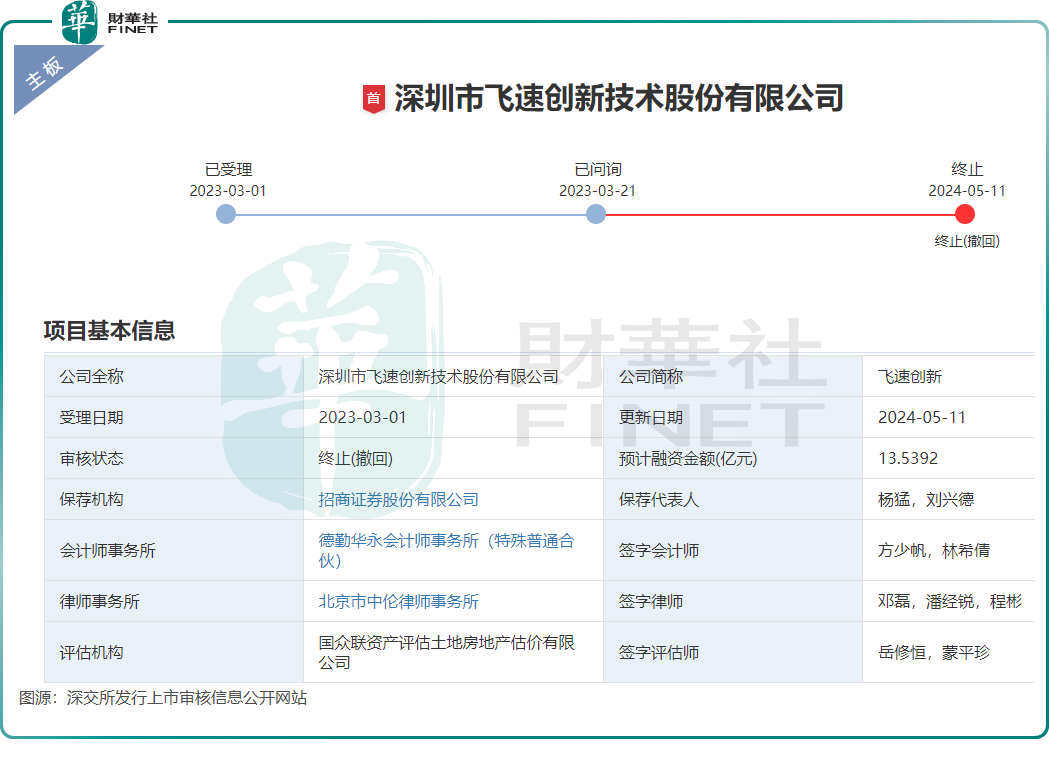Viewport: 1049px width, 759px height.
Task: Select the 已受理 timeline marker dot
Action: pyautogui.click(x=226, y=215)
